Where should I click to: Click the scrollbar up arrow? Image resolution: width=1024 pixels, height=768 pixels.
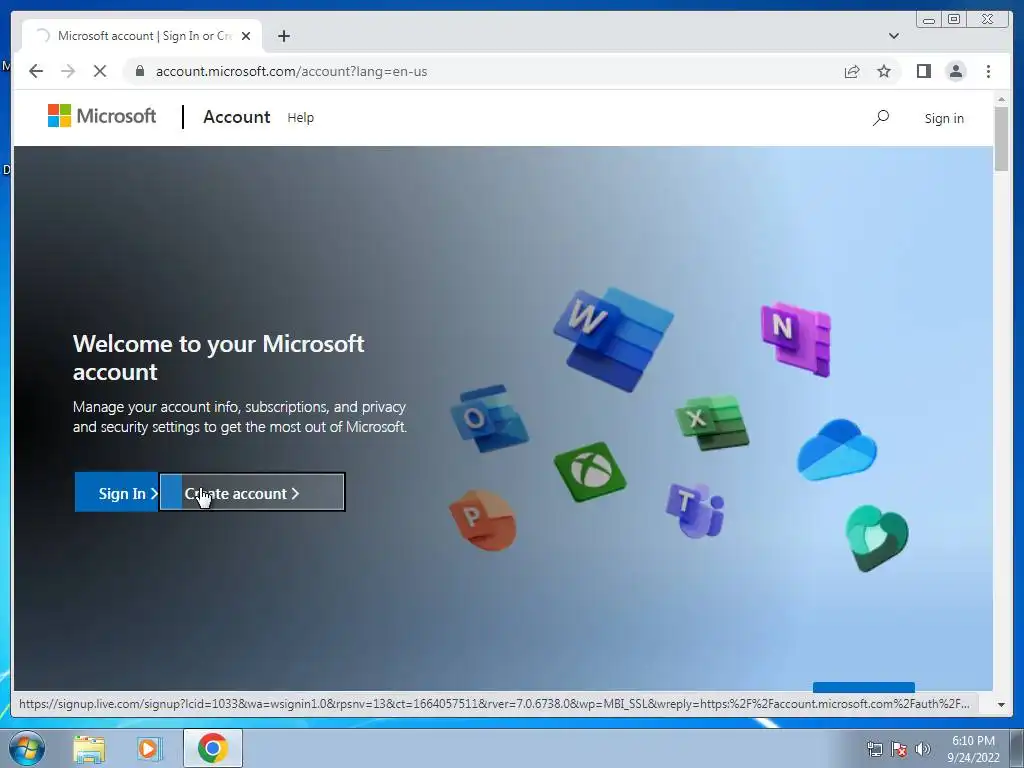click(1001, 99)
